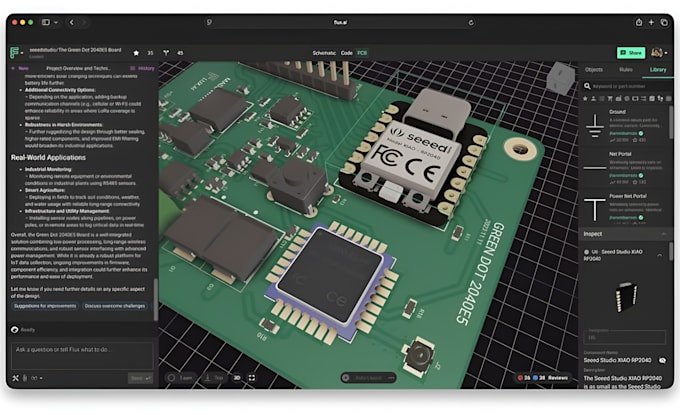Viewport: 680px width, 415px height.
Task: Open the Rules panel tab
Action: point(625,70)
